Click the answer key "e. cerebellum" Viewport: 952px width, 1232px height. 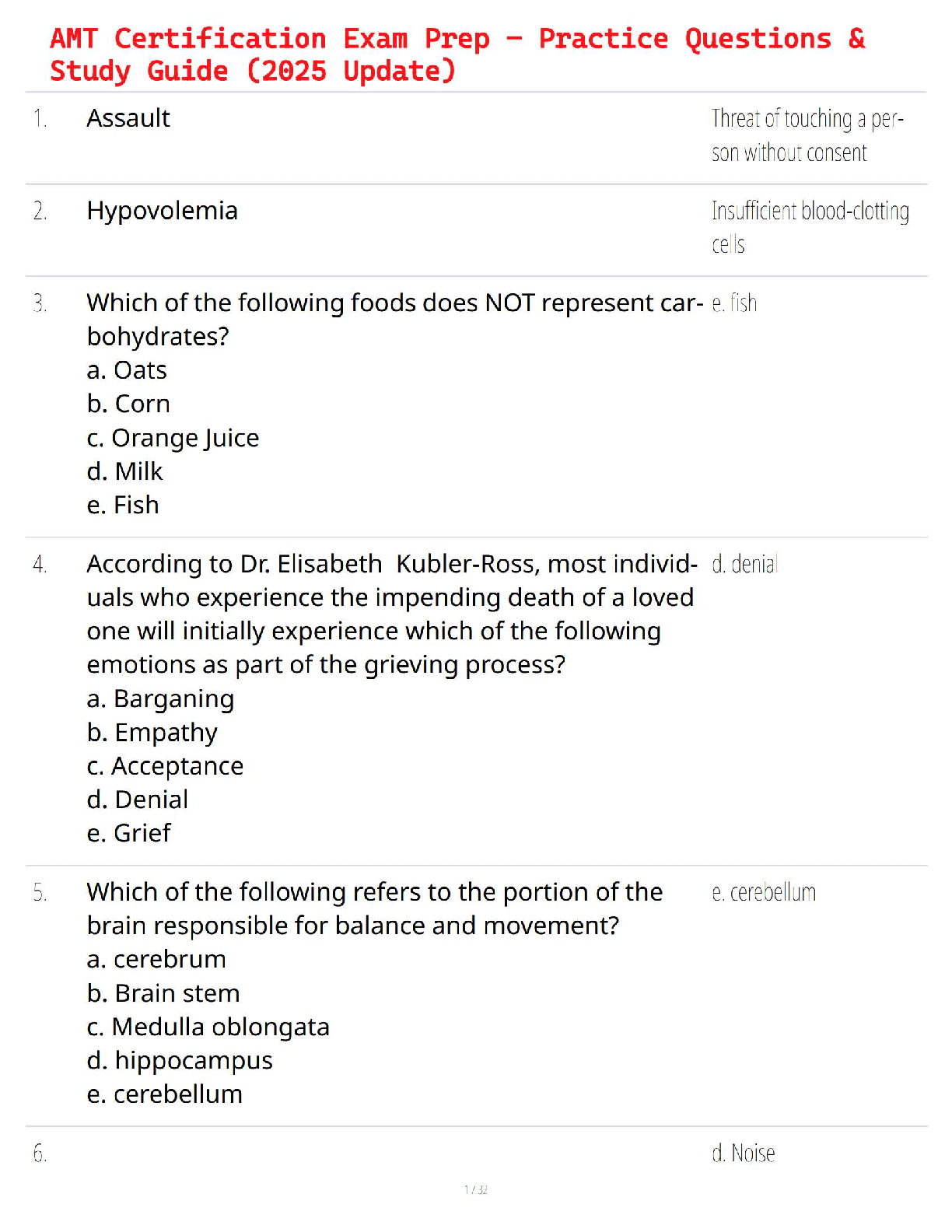764,892
